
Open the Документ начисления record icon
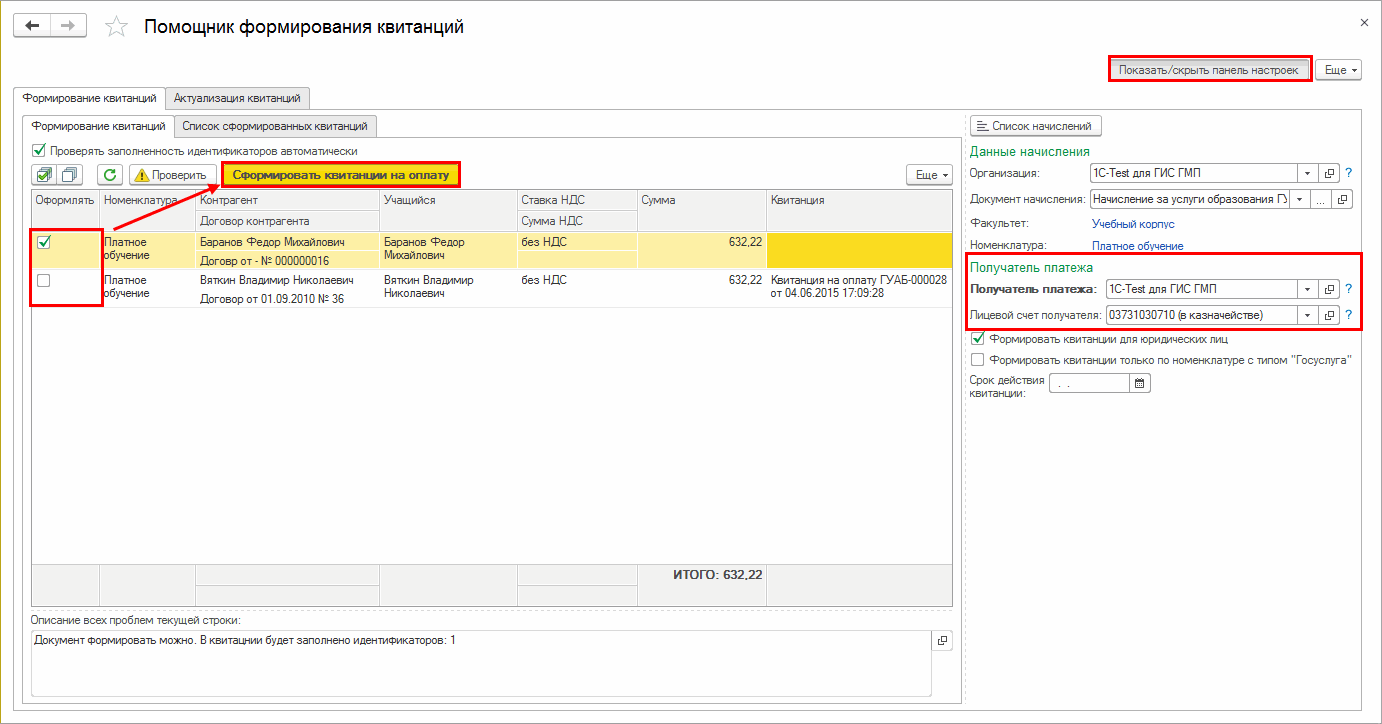1343,199
